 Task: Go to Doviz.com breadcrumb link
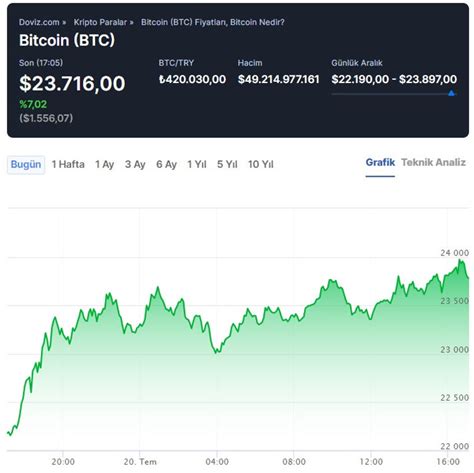pos(39,22)
